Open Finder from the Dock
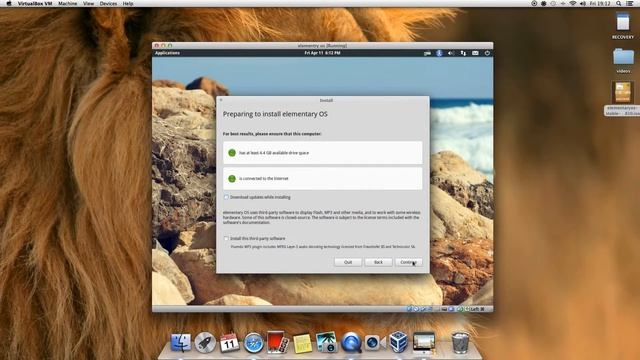 [180, 342]
